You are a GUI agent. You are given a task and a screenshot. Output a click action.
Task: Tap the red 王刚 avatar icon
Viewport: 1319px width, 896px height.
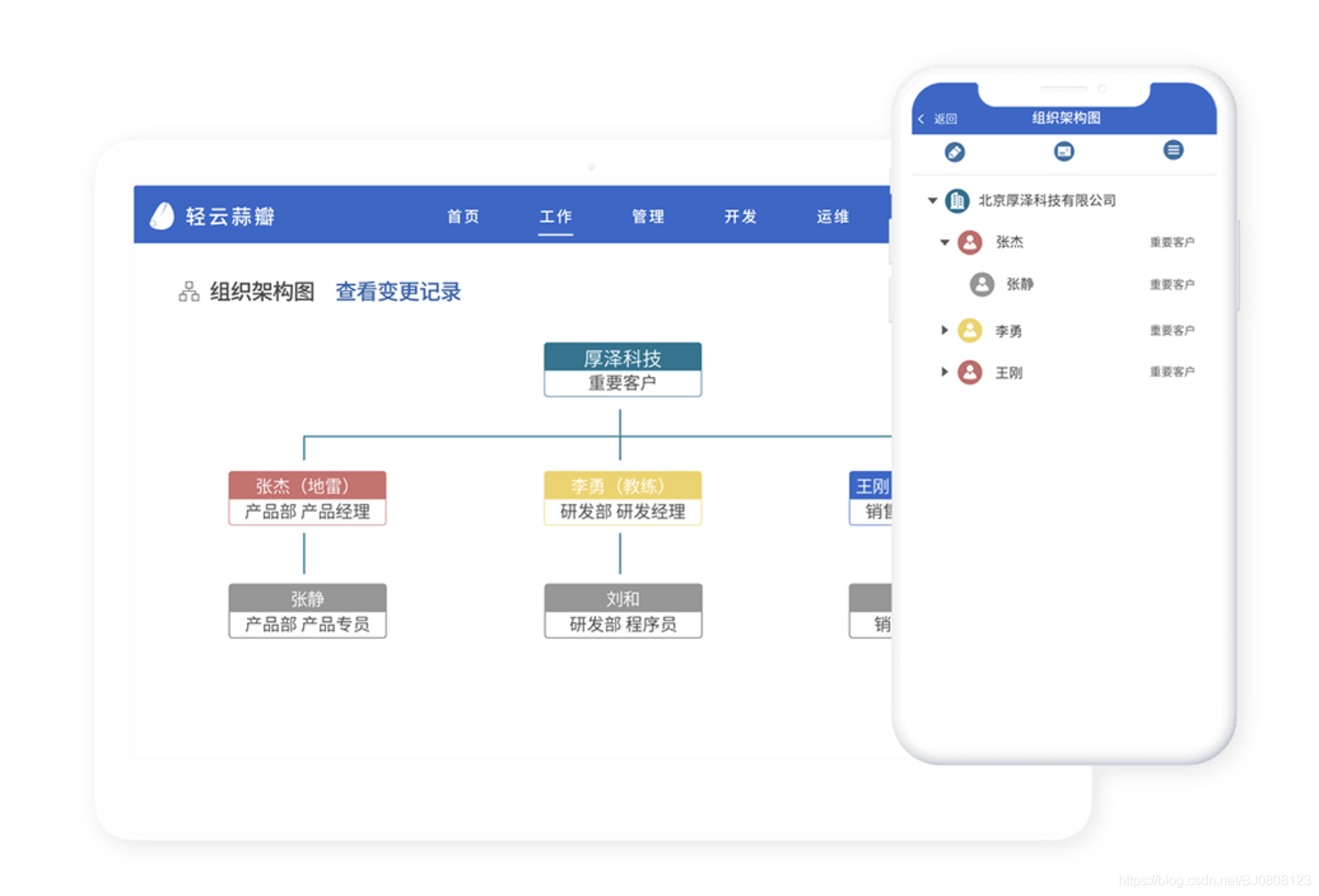pos(970,372)
